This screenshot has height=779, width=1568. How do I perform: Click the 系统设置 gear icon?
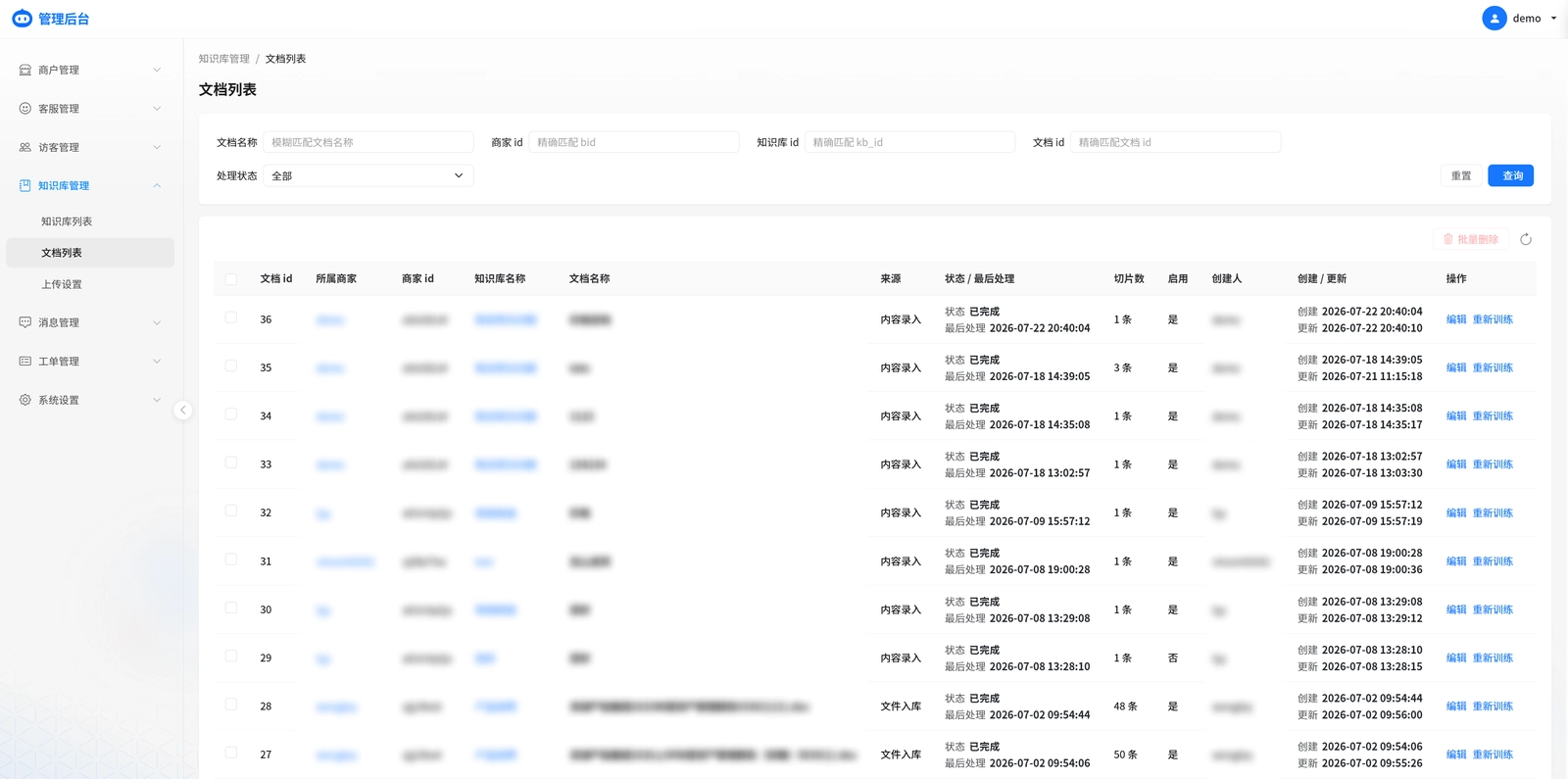(x=24, y=400)
